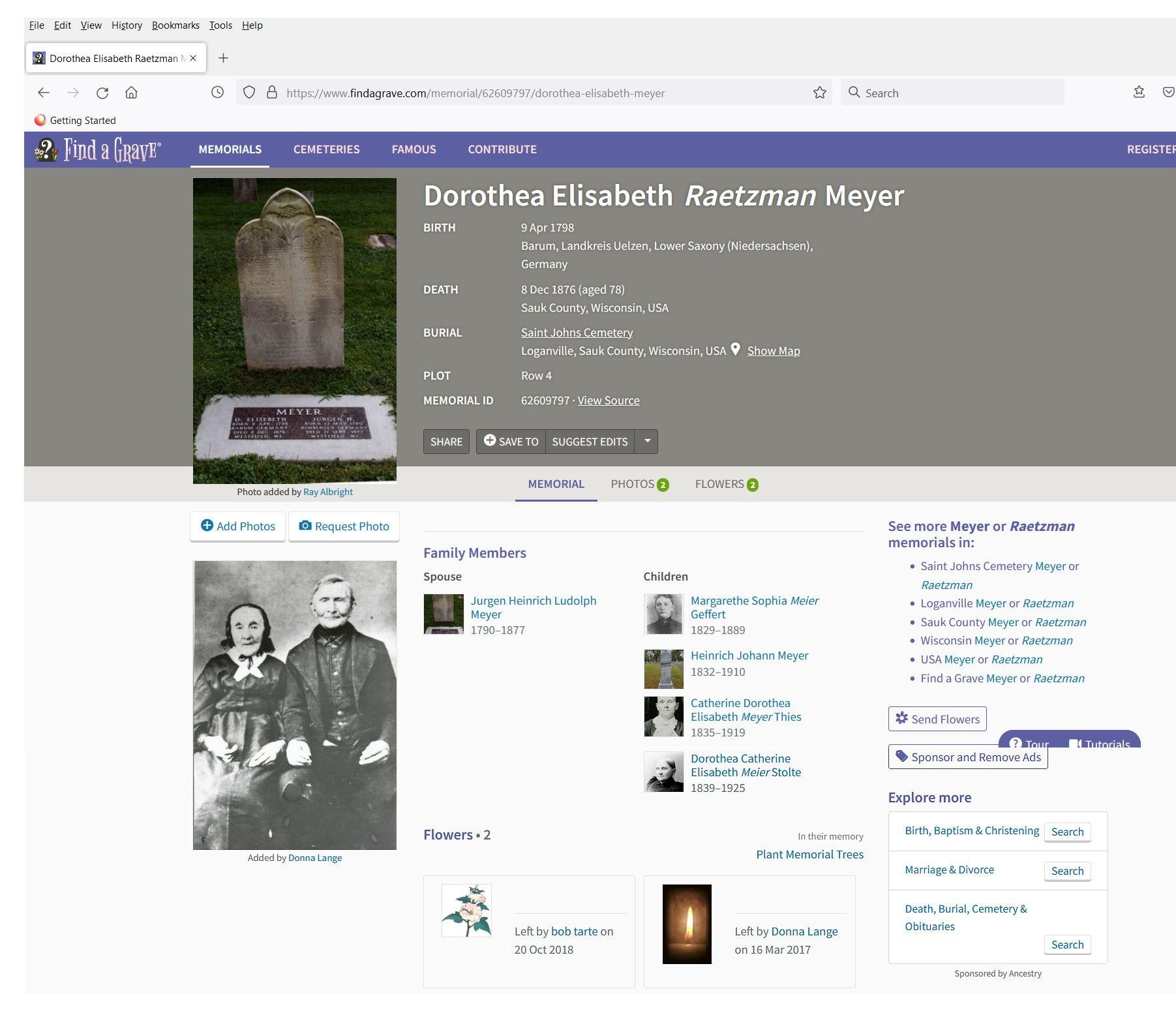The height and width of the screenshot is (1013, 1176).
Task: Open the View Source link
Action: coord(609,401)
